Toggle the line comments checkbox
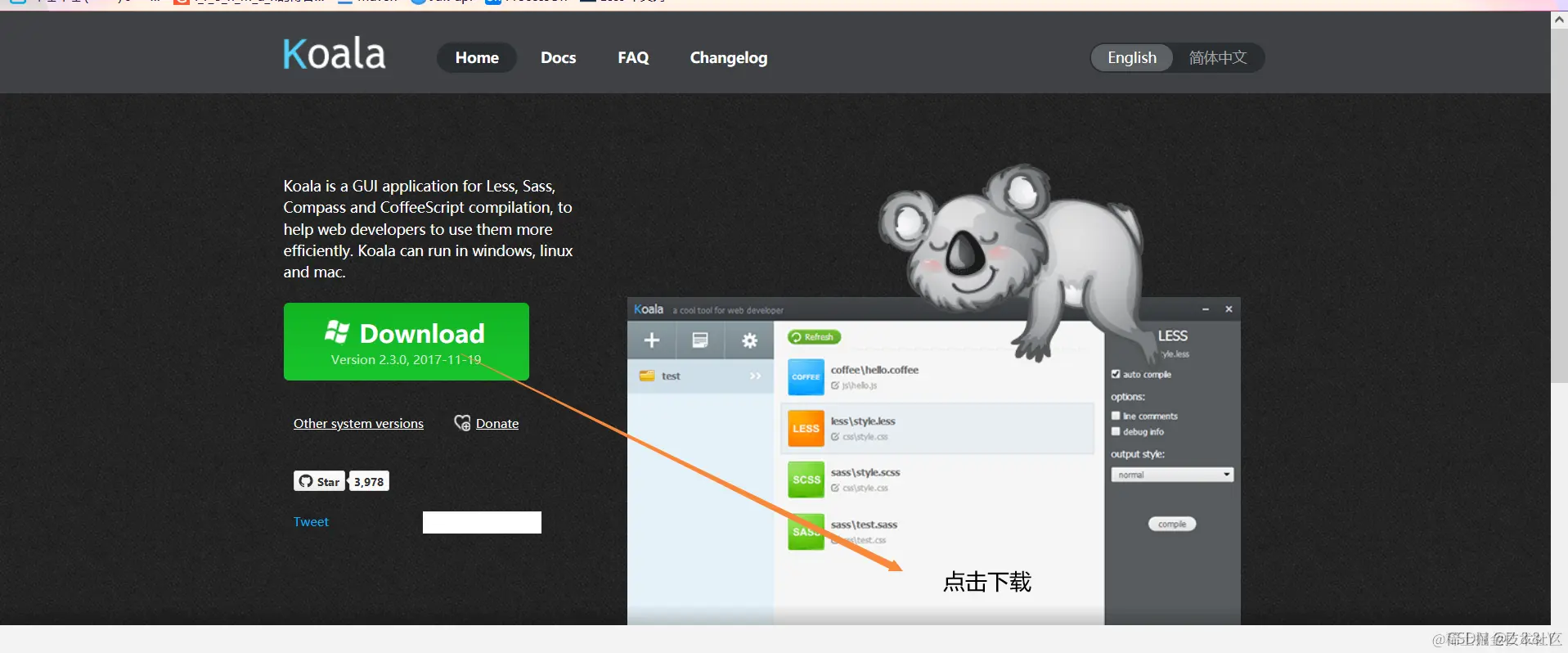 [1116, 416]
